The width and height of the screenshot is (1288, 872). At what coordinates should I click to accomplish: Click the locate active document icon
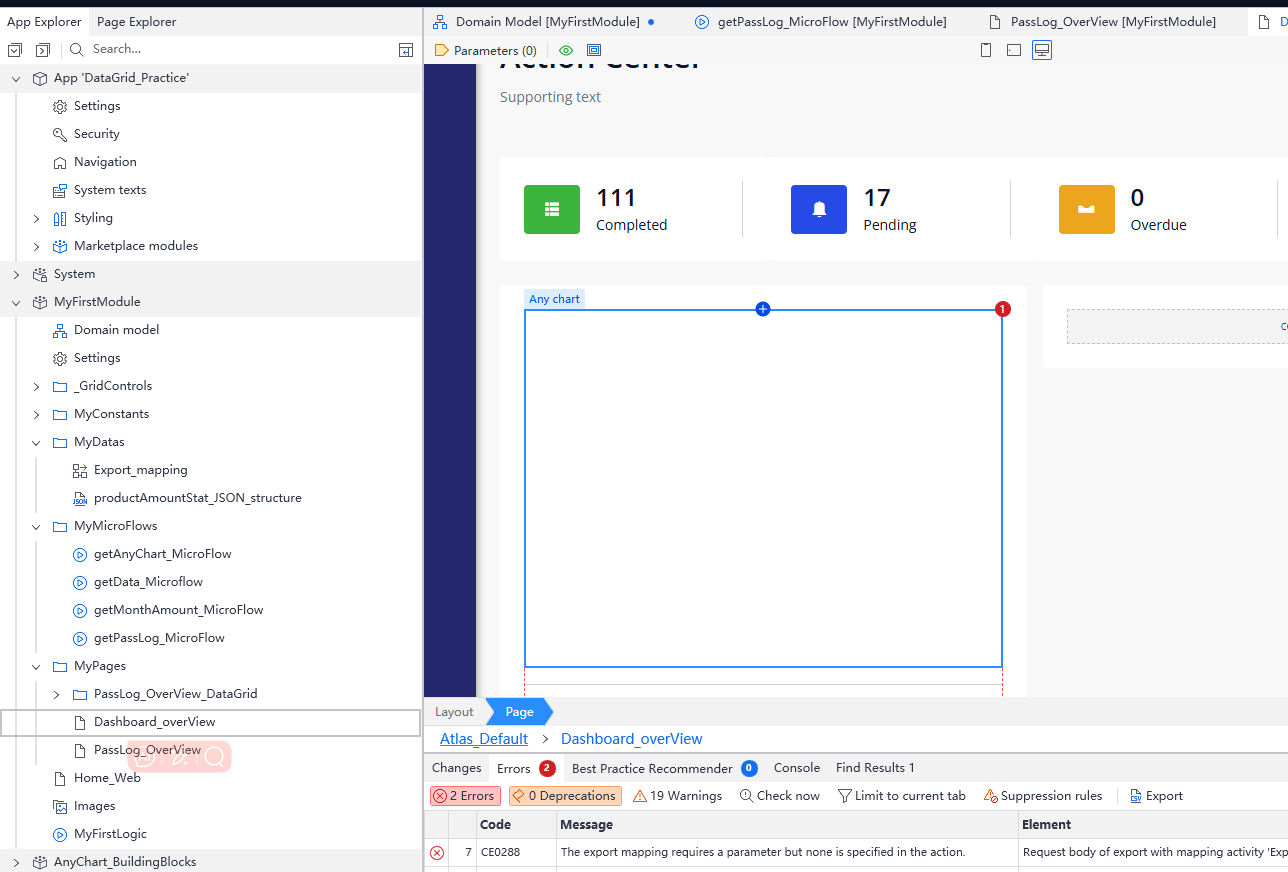coord(406,49)
